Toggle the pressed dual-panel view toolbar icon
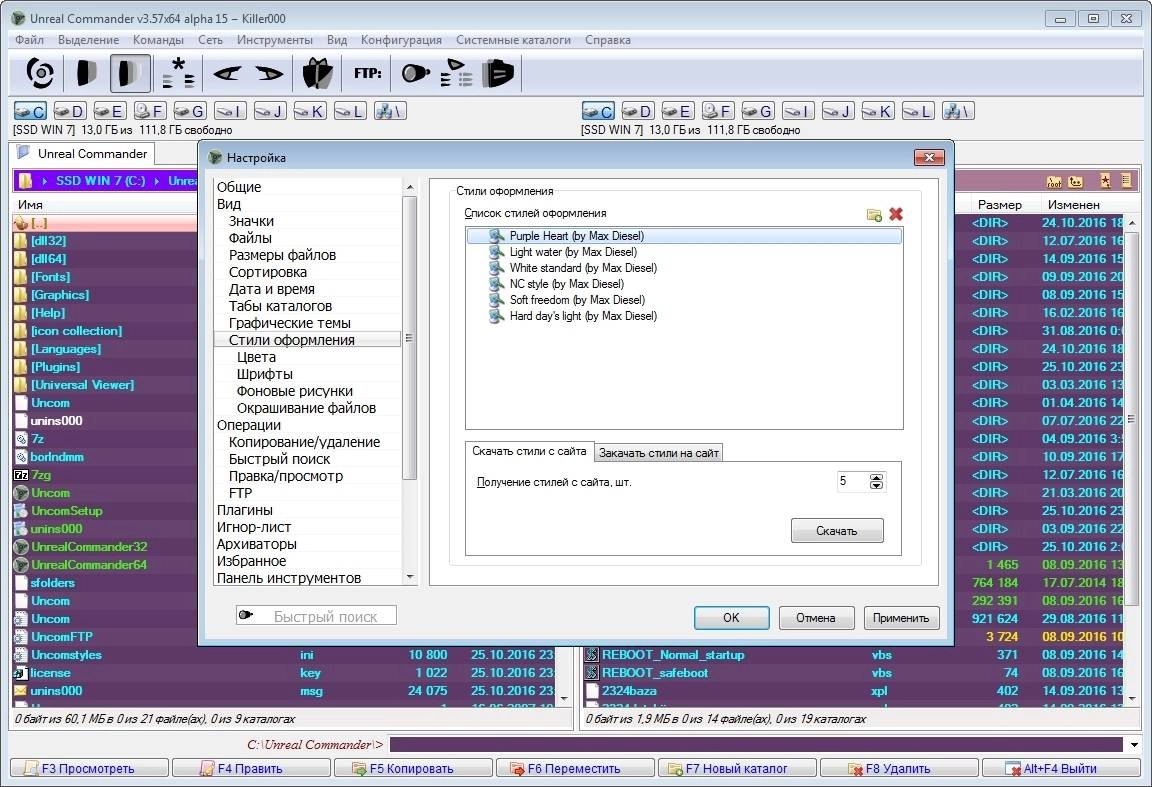The image size is (1152, 787). click(x=130, y=73)
